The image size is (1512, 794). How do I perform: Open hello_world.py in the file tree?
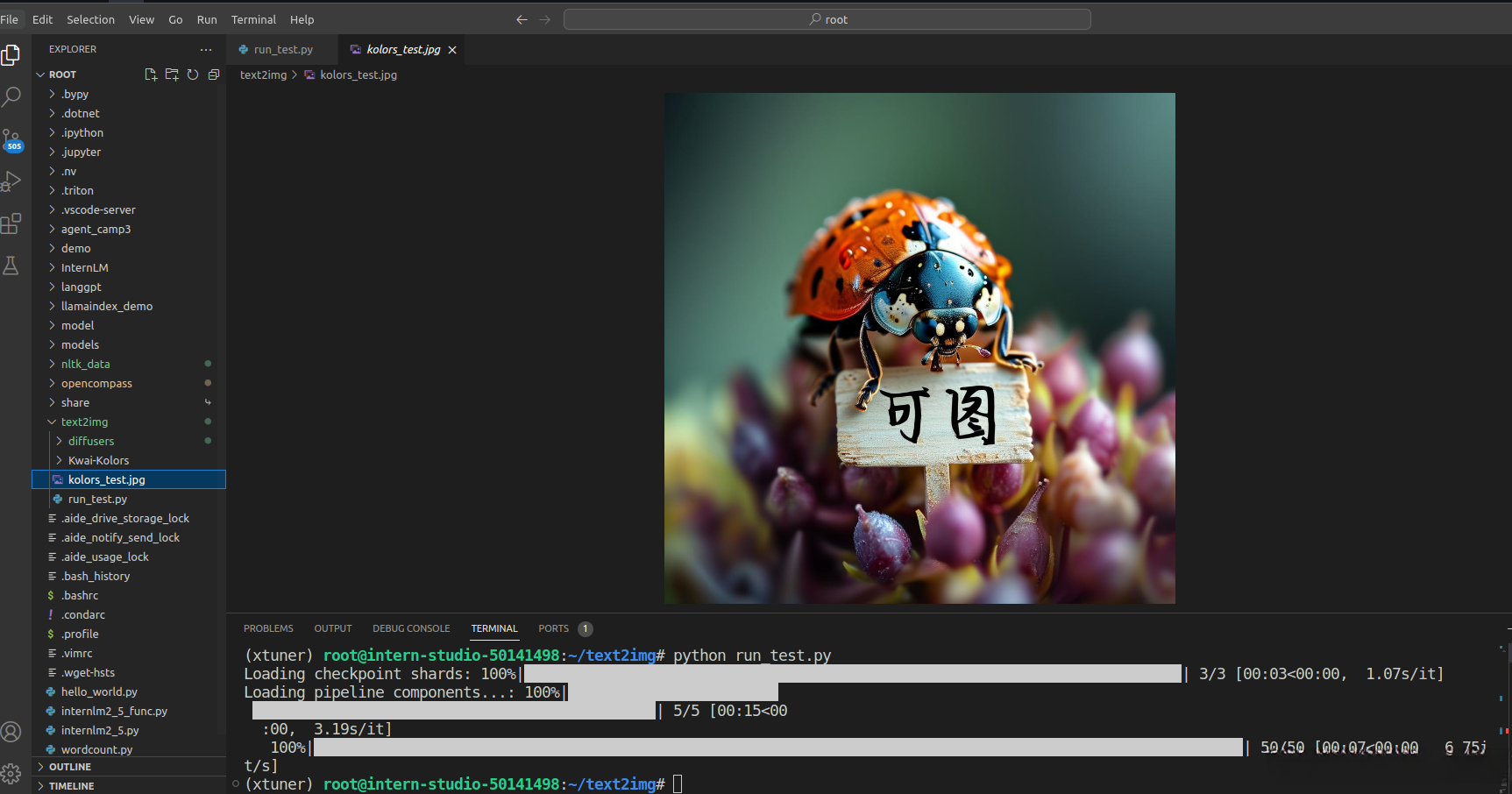(x=129, y=691)
